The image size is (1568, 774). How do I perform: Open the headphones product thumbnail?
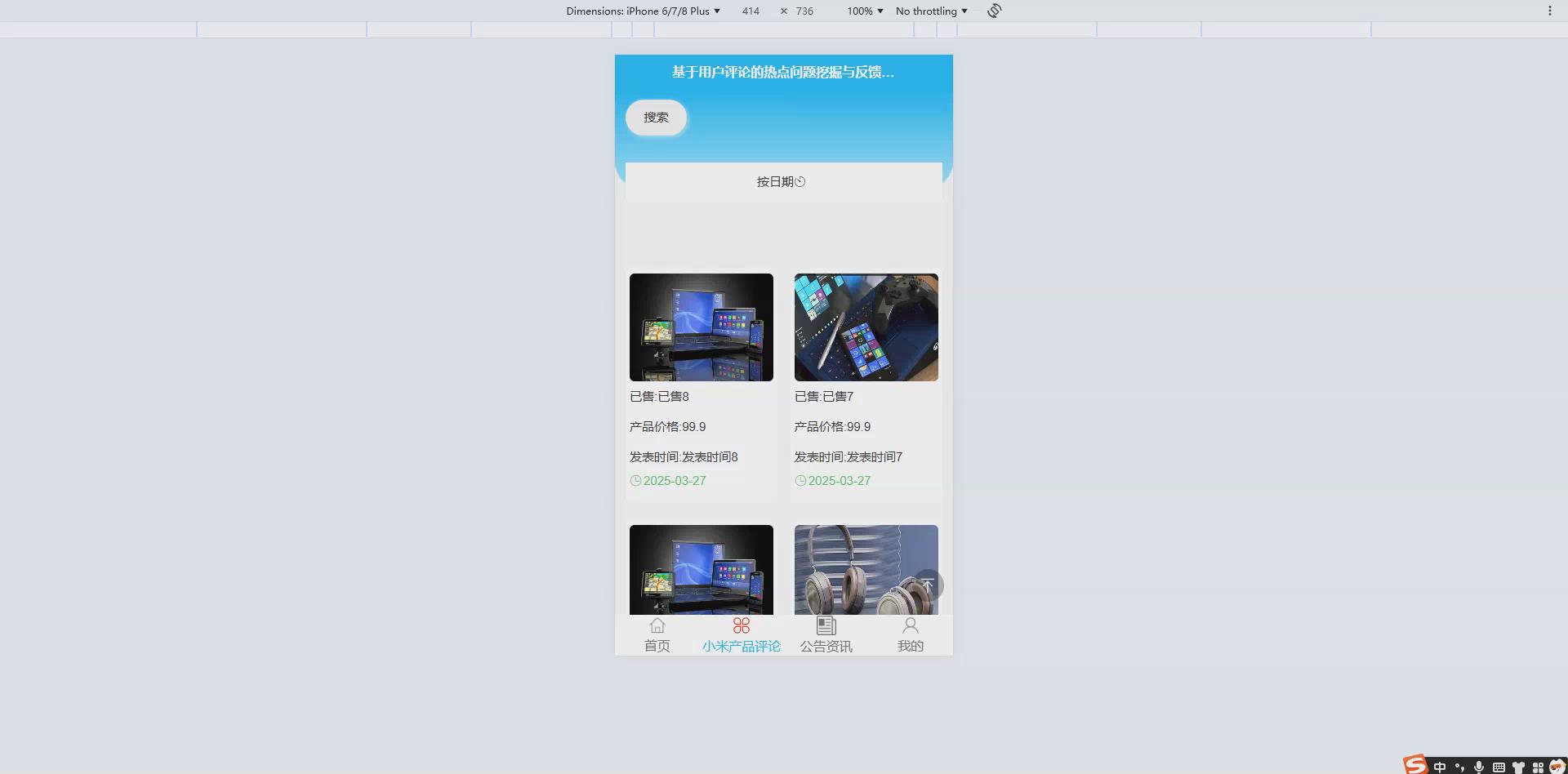(x=866, y=570)
